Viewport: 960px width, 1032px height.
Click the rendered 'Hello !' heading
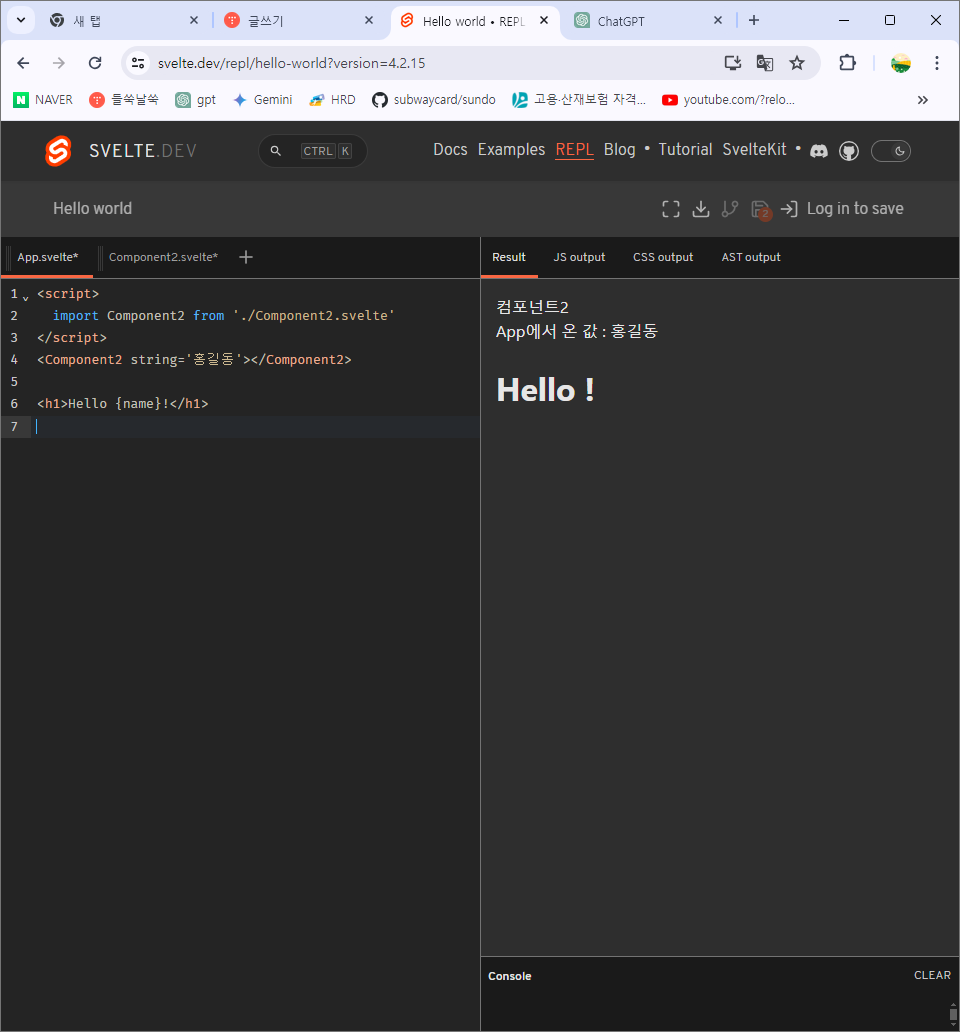545,390
